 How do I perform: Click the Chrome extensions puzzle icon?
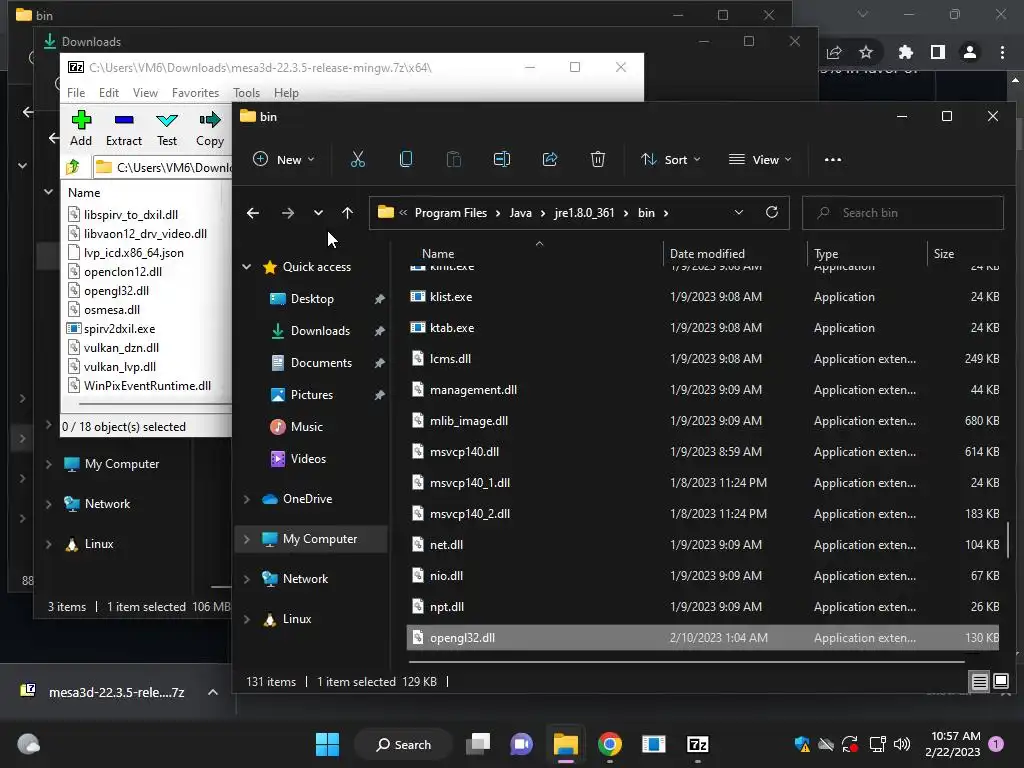point(905,52)
